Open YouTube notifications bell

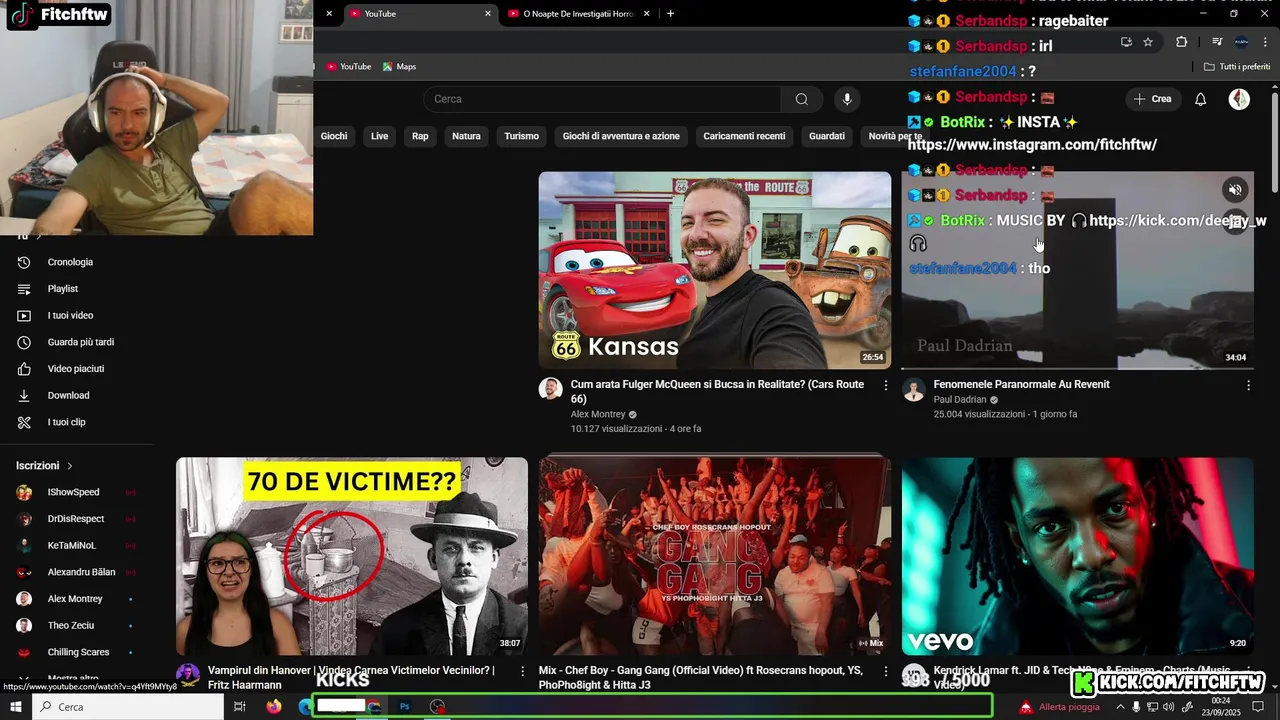(x=1201, y=99)
